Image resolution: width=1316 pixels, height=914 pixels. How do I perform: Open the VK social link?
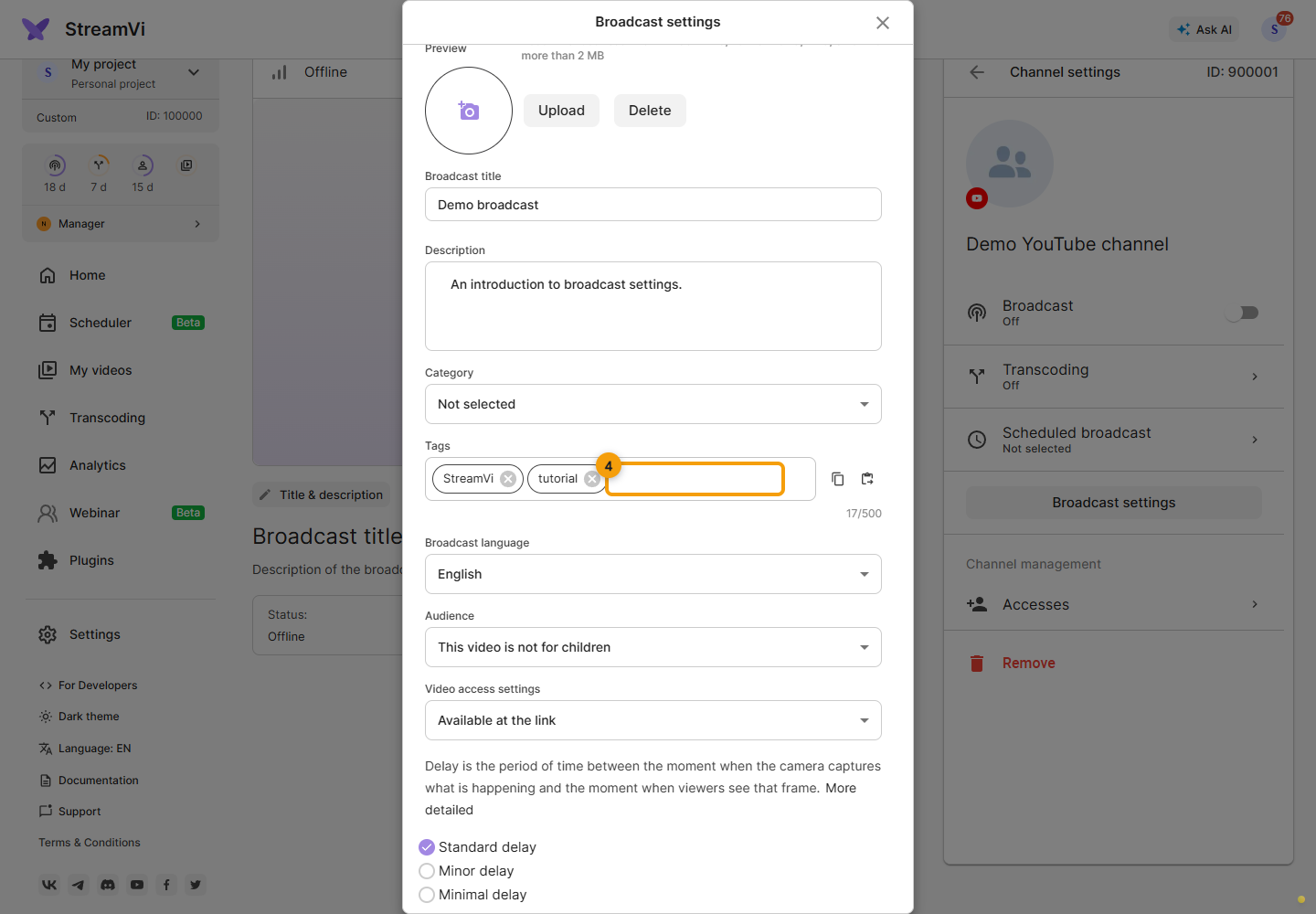click(49, 885)
